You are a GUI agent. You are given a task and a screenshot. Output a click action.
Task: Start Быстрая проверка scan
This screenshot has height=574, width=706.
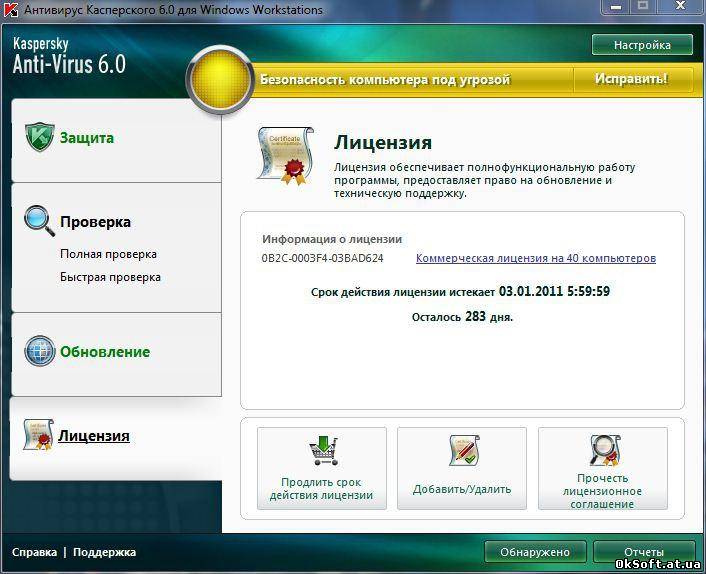(x=110, y=277)
